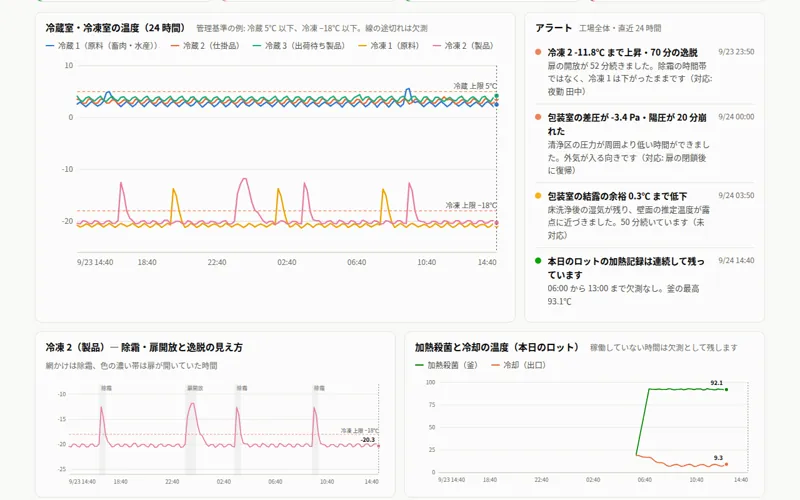Toggle the 冷蔵 1（原料（畜肉・水産）） legend entry
Image resolution: width=800 pixels, height=500 pixels.
[102, 45]
